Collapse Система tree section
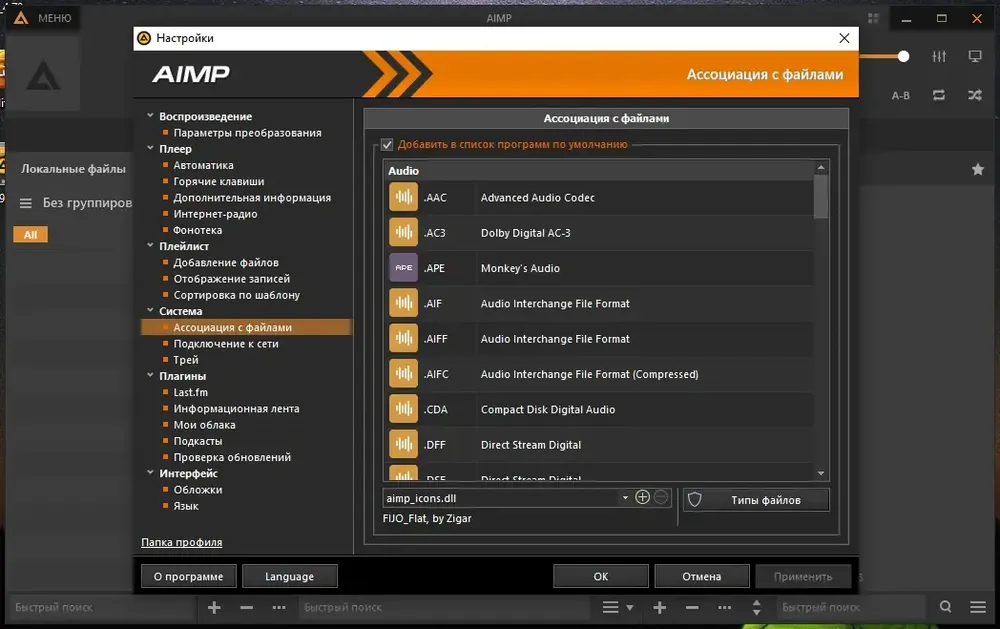The width and height of the screenshot is (1000, 629). point(151,310)
